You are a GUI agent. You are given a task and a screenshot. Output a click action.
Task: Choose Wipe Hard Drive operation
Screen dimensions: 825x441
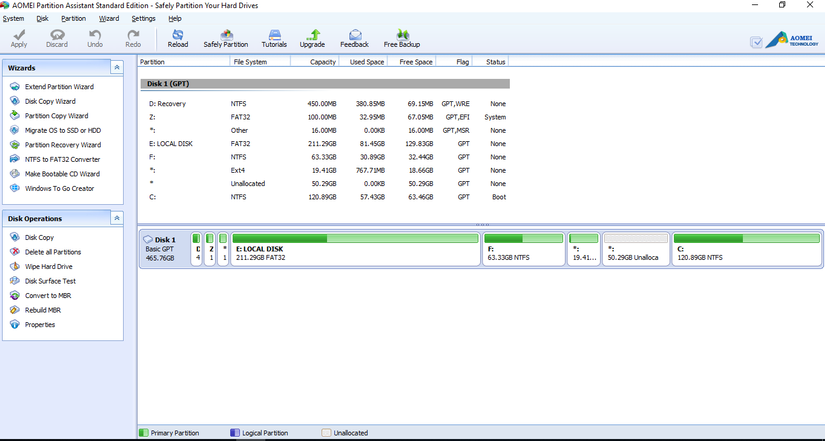pos(48,266)
